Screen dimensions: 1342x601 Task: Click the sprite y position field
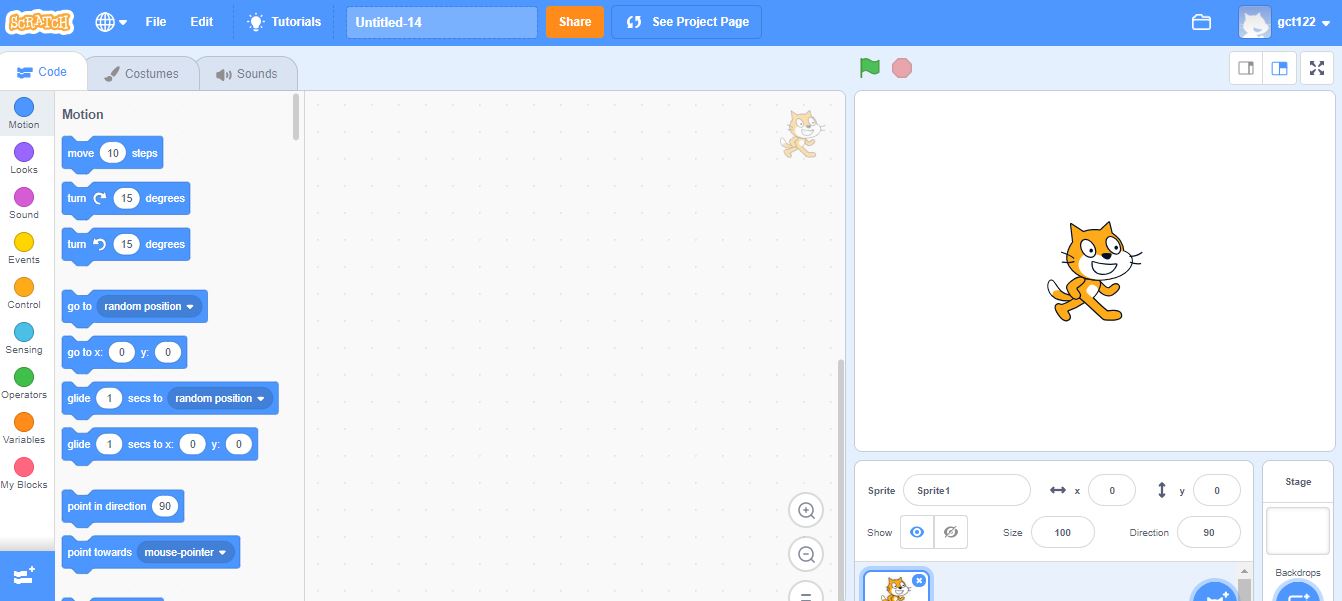[1216, 490]
